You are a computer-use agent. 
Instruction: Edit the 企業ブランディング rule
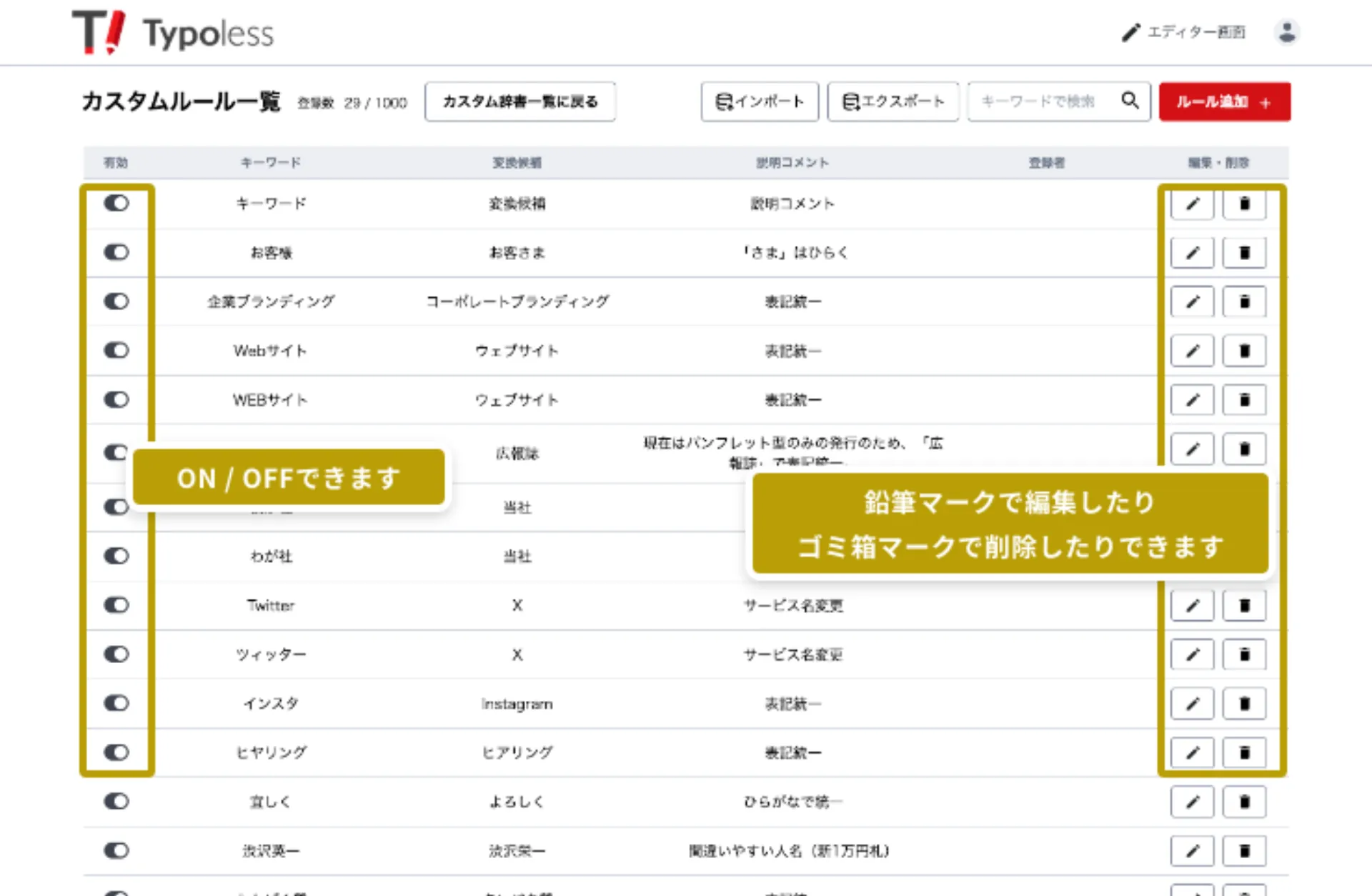click(x=1192, y=302)
